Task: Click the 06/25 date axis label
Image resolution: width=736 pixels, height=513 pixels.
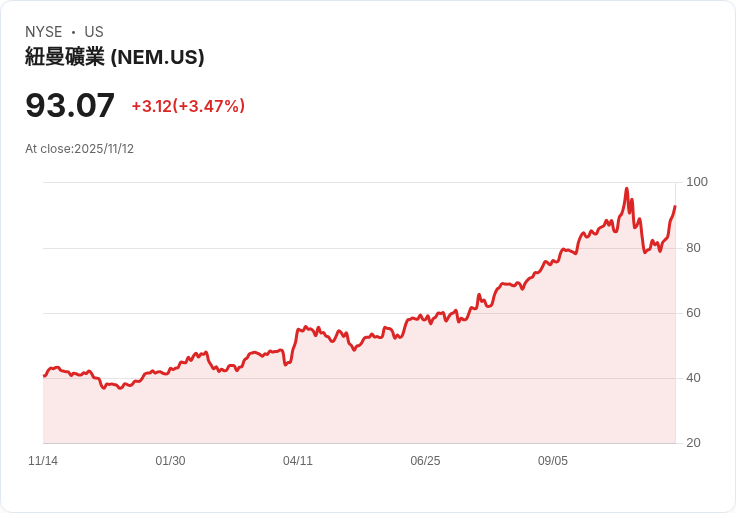Action: coord(425,461)
